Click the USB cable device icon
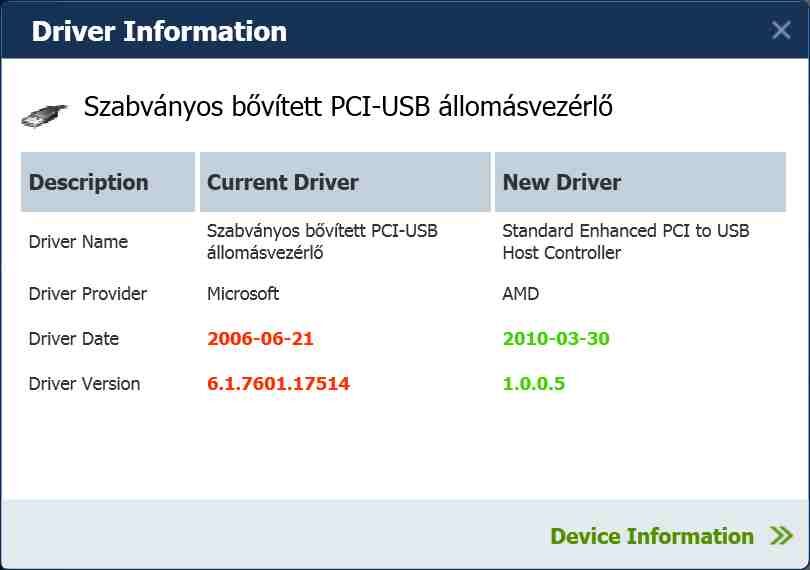This screenshot has height=570, width=810. [x=44, y=114]
